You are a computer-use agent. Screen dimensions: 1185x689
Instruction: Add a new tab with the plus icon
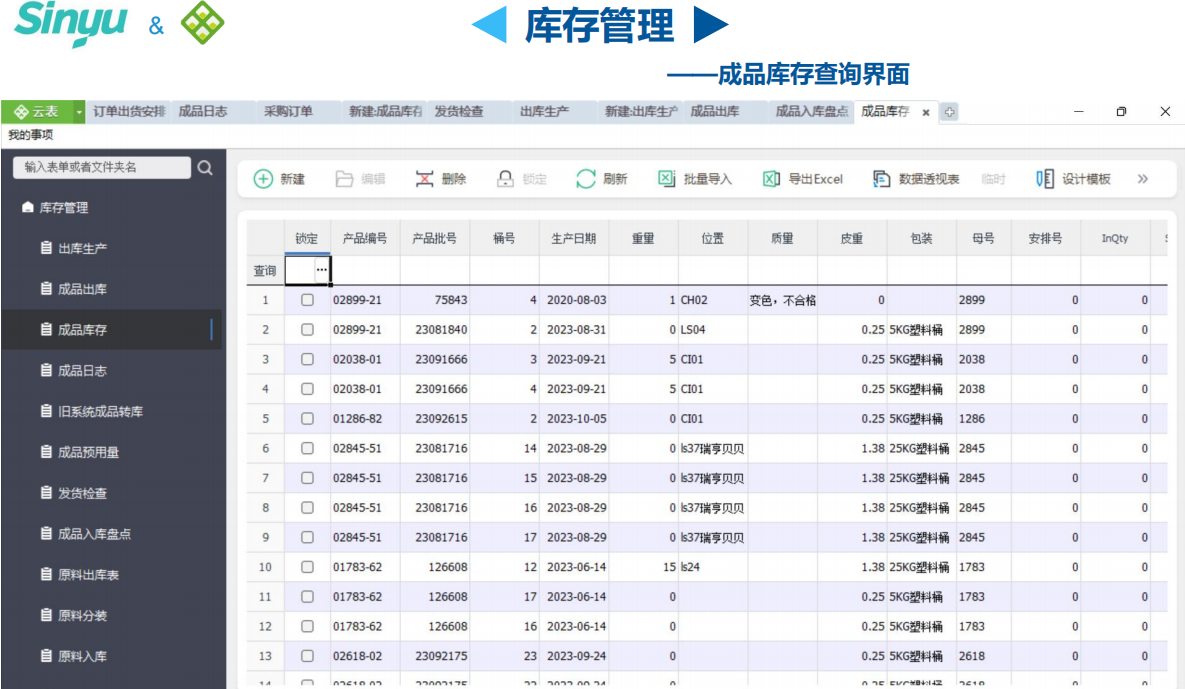[949, 112]
